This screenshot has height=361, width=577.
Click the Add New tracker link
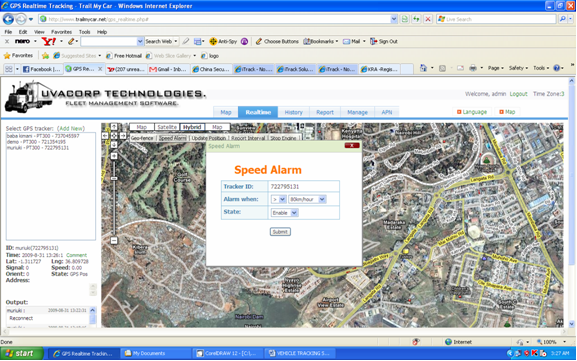(71, 128)
